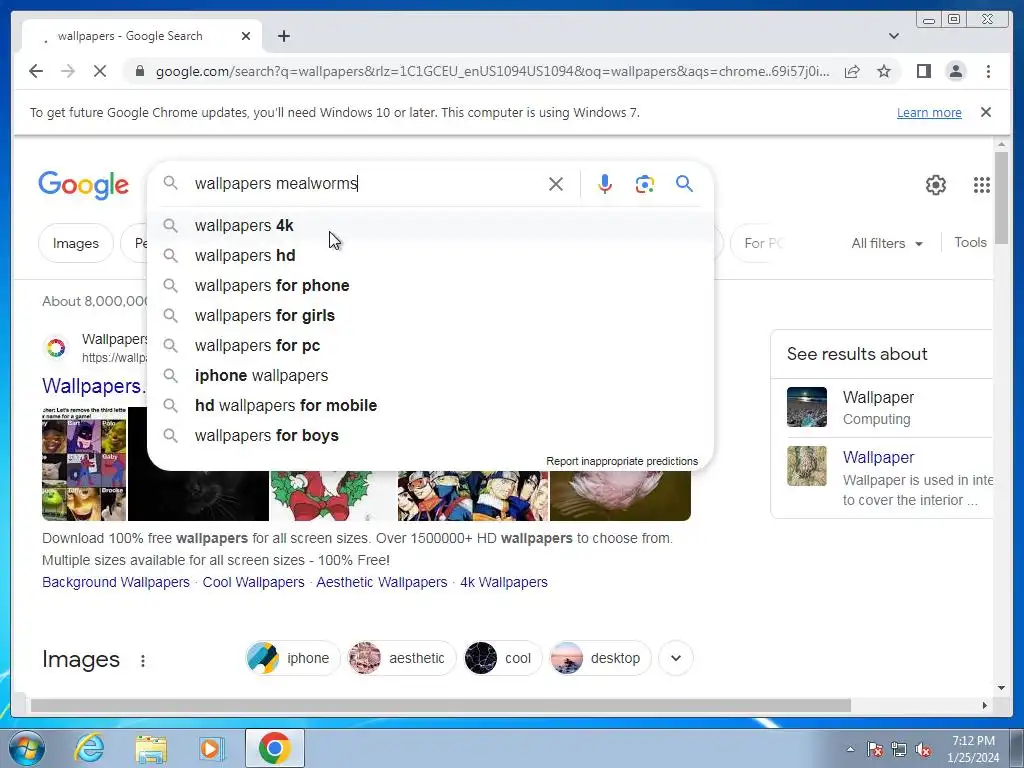Choose suggestion wallpapers for boys
This screenshot has width=1024, height=768.
(x=430, y=436)
